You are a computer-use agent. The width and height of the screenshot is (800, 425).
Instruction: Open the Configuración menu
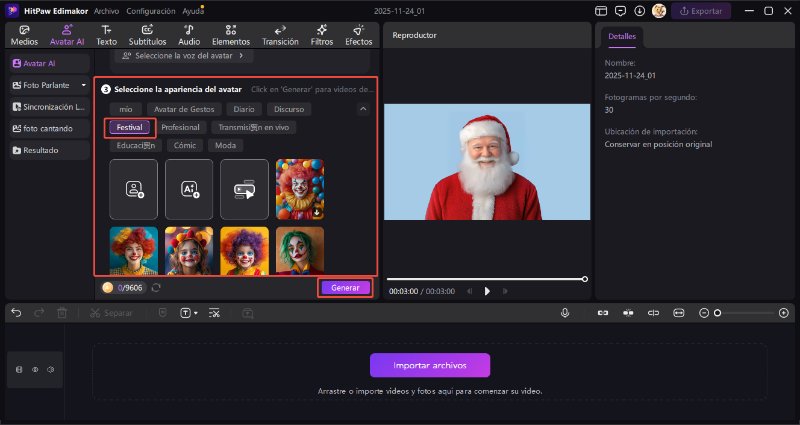(151, 11)
